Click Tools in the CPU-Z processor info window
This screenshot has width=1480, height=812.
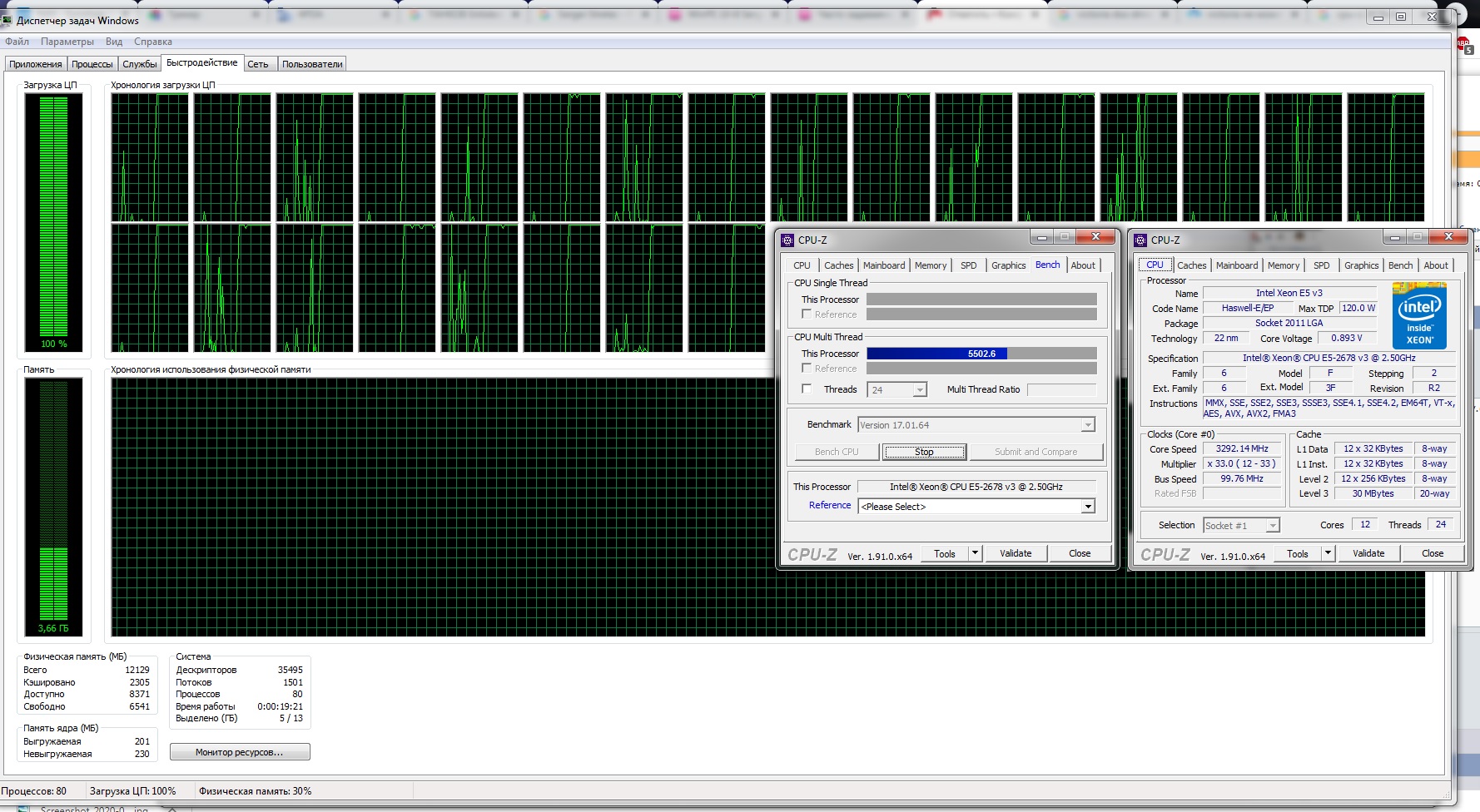(1298, 553)
